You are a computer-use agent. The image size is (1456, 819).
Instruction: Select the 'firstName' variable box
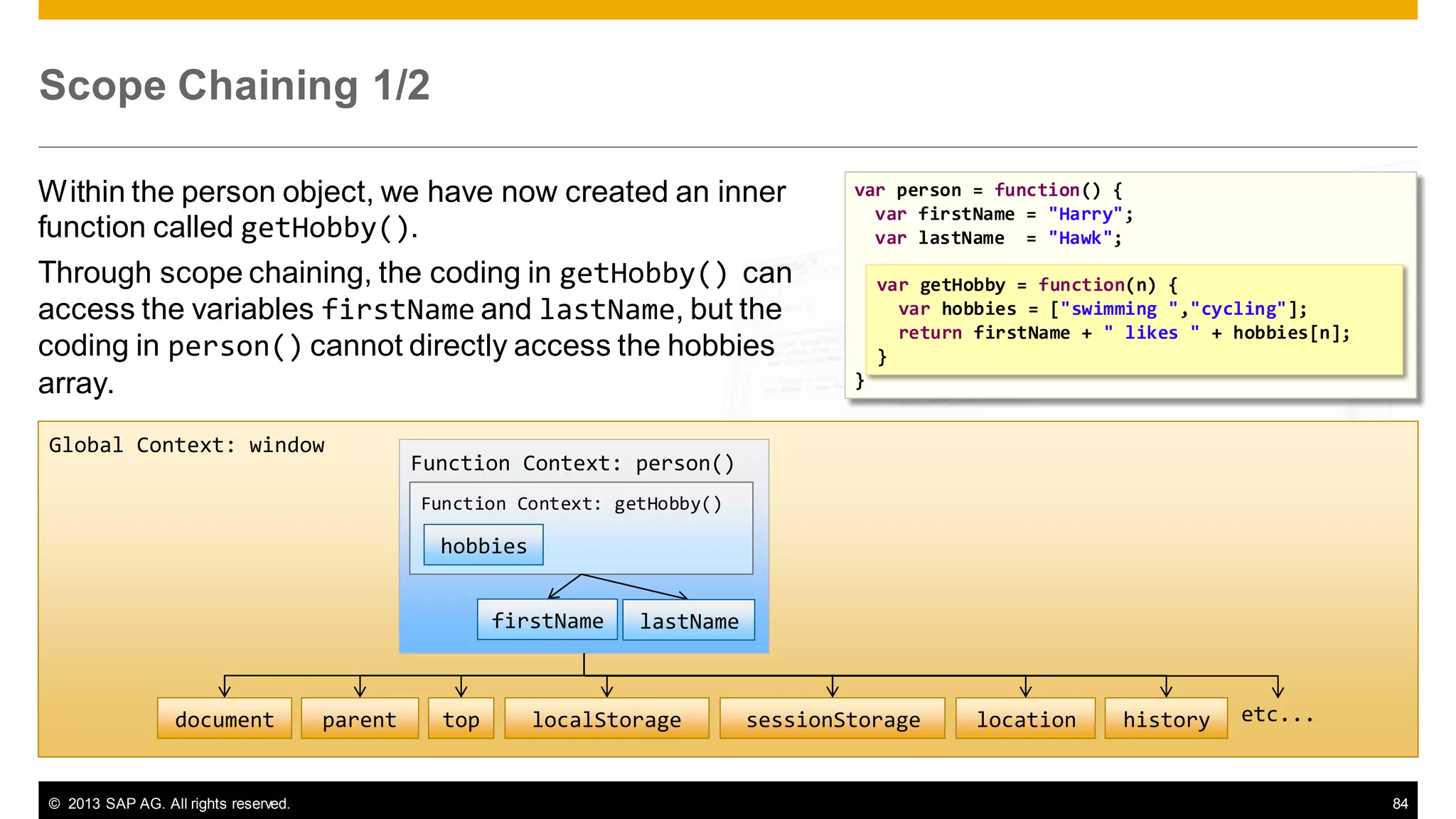[x=547, y=620]
